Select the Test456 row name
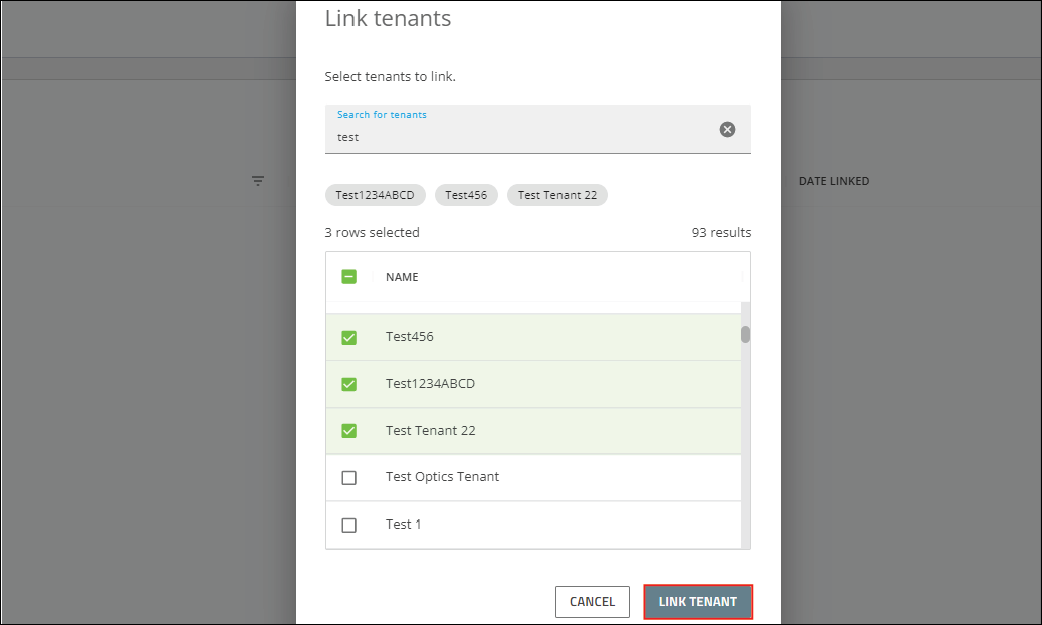Screen dimensions: 1042x625 (409, 336)
